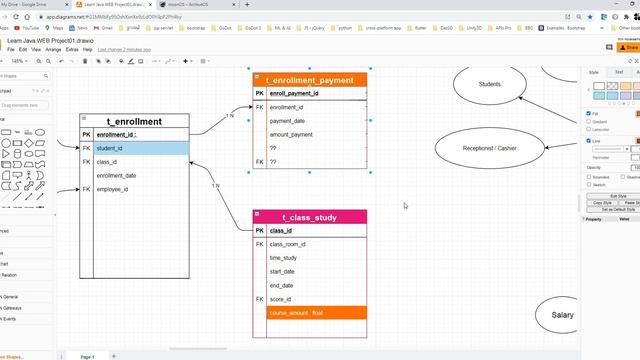This screenshot has width=640, height=360.
Task: Click the Zoom out magnifier icon
Action: (49, 61)
